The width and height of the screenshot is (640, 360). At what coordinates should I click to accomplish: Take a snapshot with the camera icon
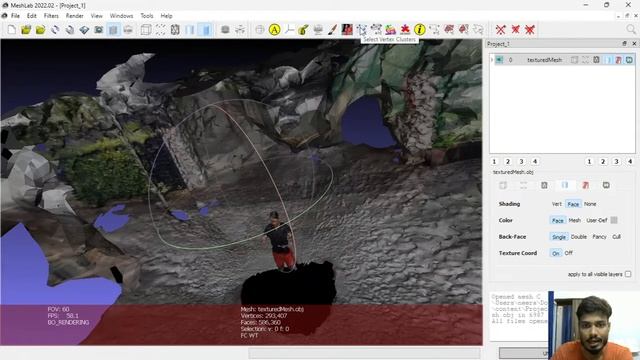pos(99,29)
